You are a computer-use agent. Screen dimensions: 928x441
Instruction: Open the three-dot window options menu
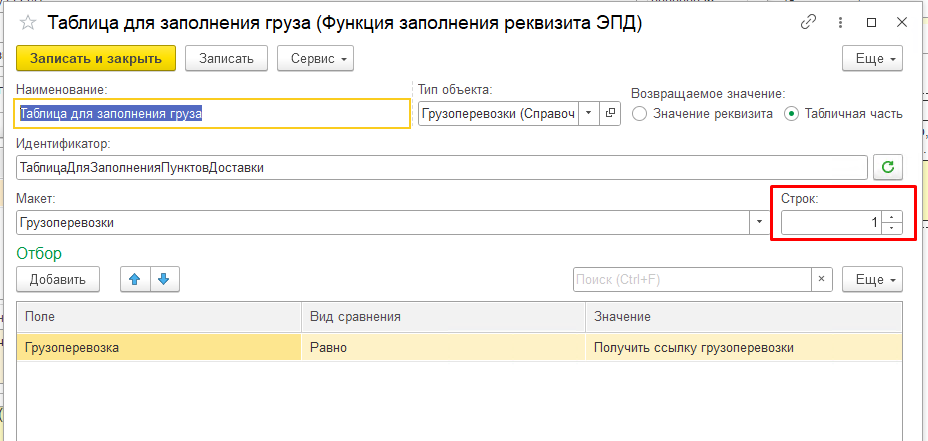840,22
